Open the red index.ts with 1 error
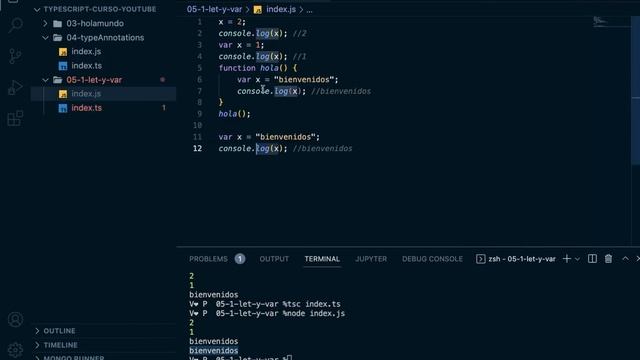The width and height of the screenshot is (640, 360). (x=87, y=108)
